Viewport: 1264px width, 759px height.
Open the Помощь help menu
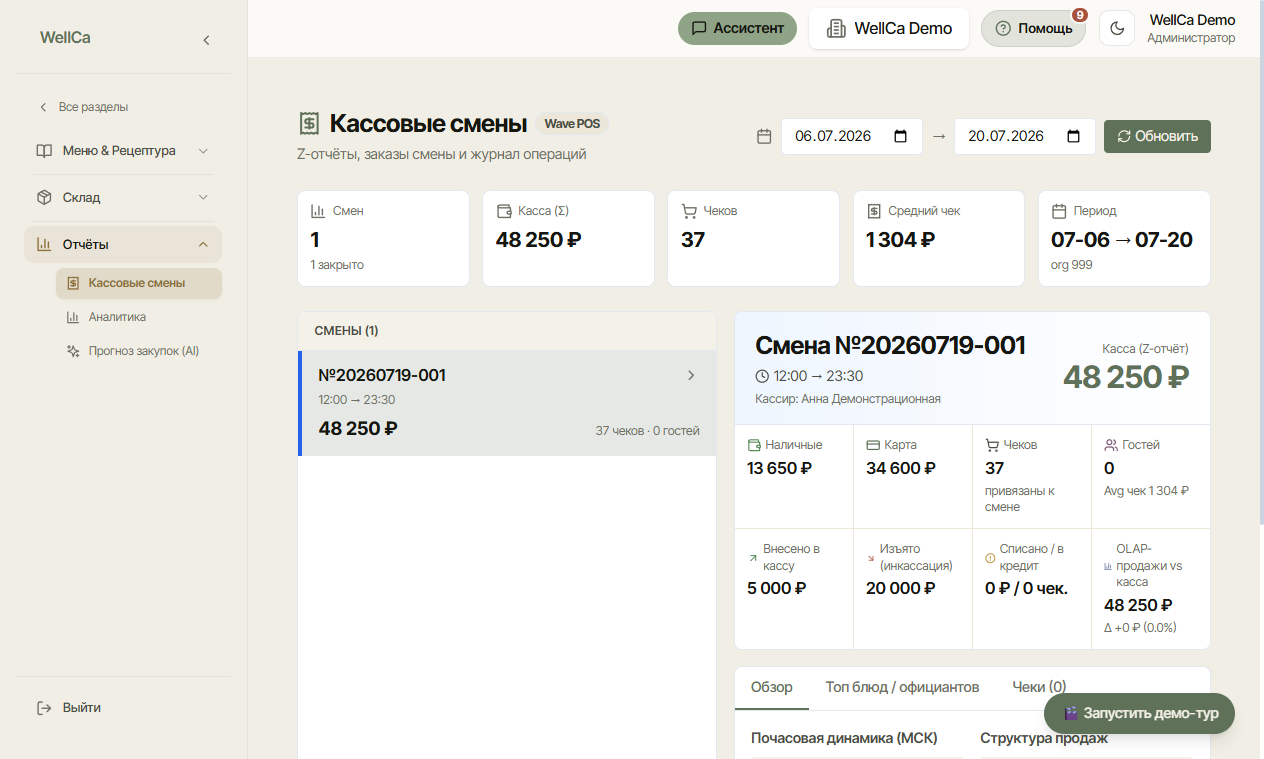[1033, 28]
